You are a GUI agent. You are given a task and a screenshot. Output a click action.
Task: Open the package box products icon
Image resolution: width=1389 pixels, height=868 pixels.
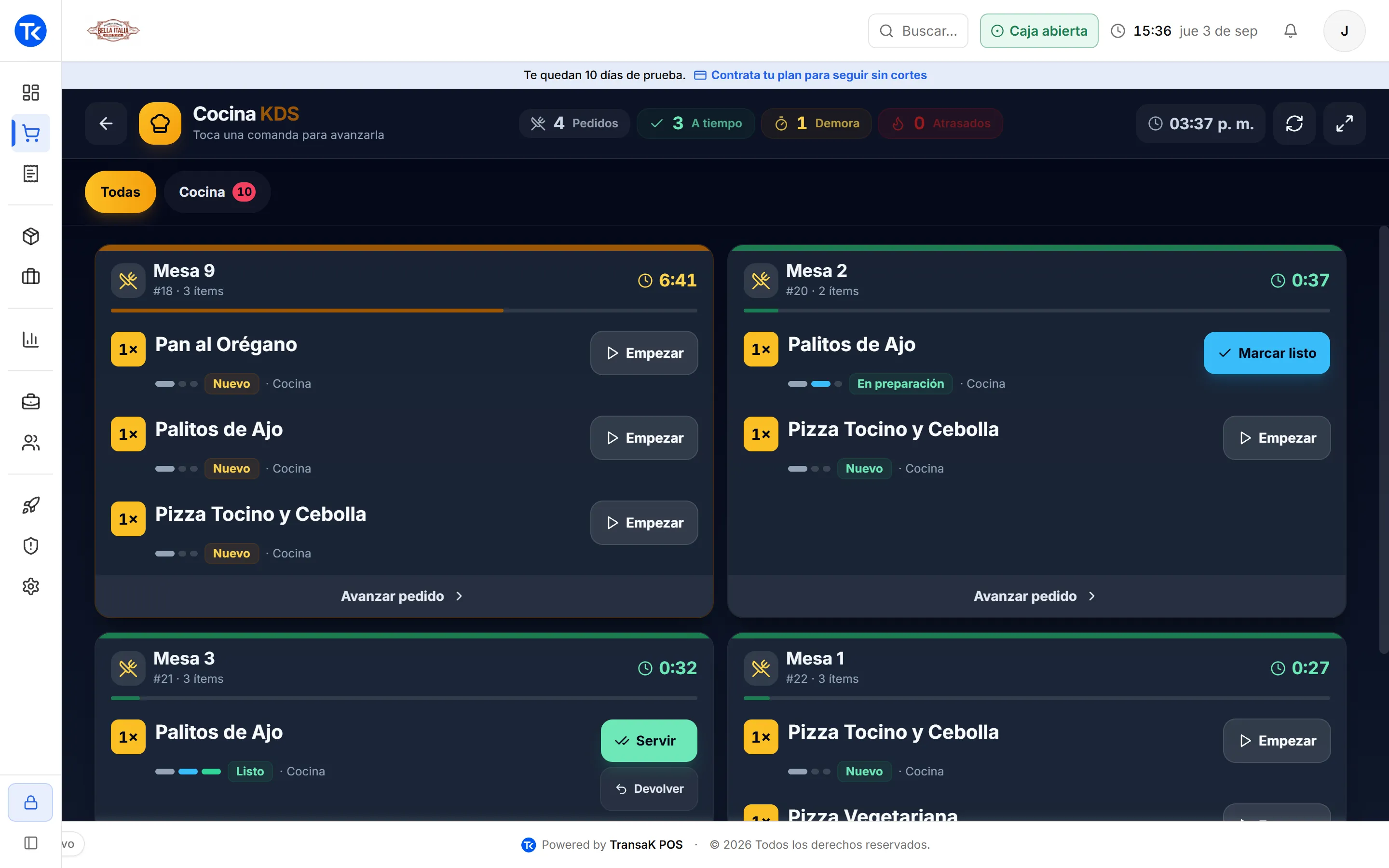point(30,236)
